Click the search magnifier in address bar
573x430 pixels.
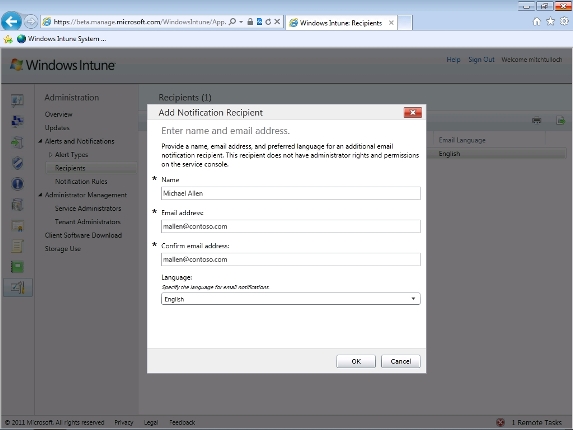click(x=232, y=22)
